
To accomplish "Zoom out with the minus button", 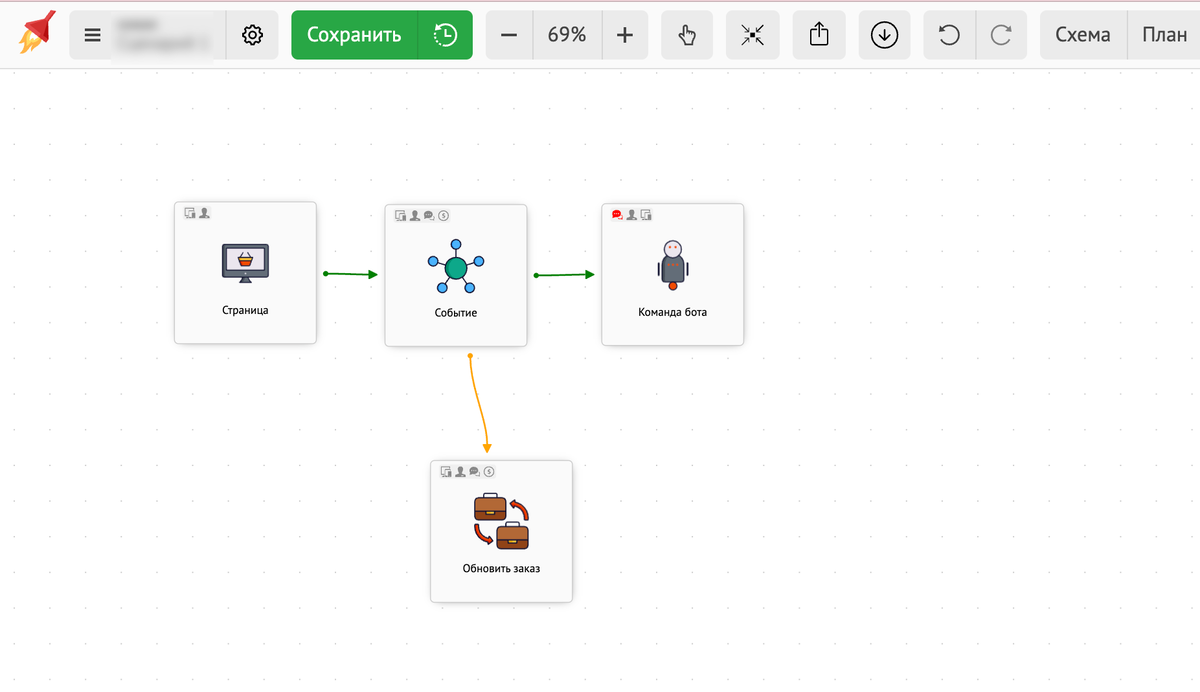I will click(509, 35).
